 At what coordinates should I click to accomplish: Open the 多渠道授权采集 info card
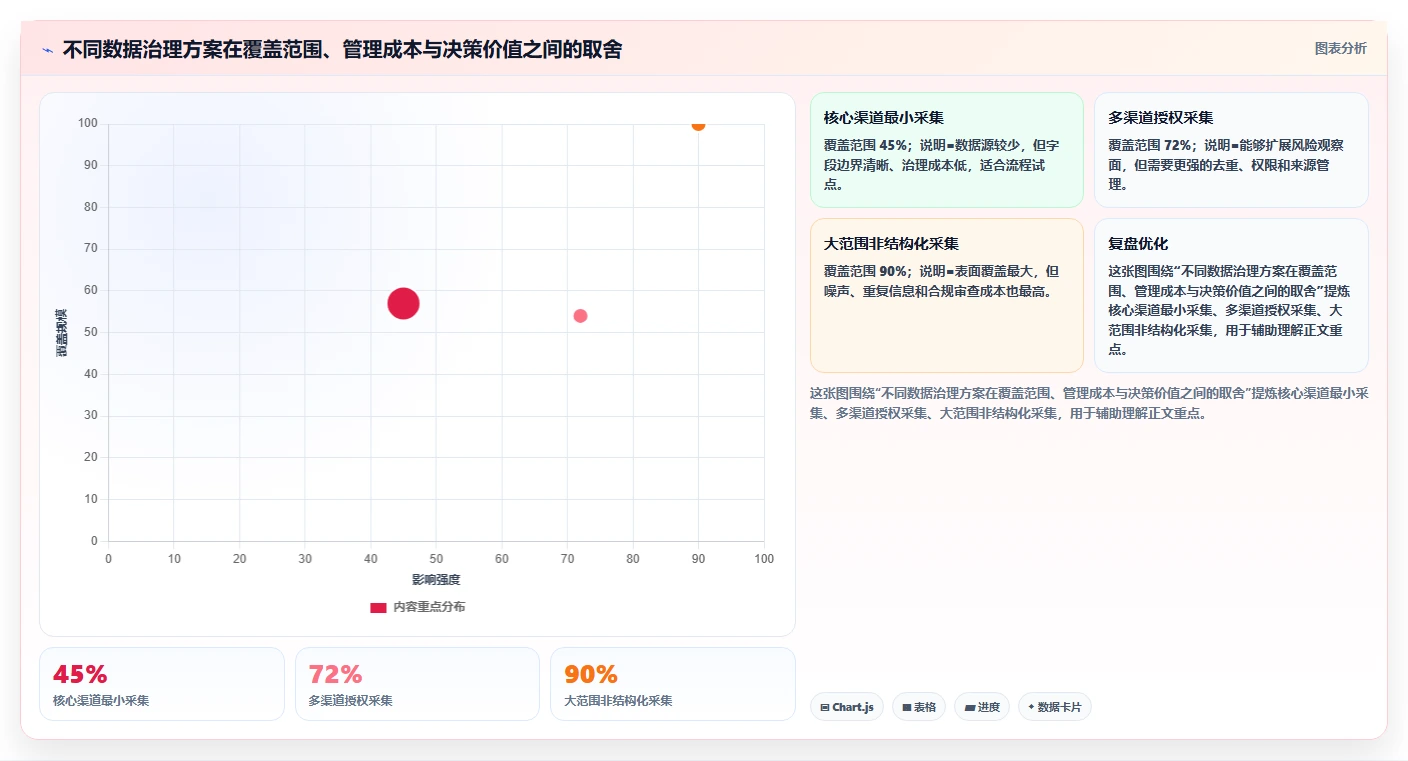coord(1231,150)
